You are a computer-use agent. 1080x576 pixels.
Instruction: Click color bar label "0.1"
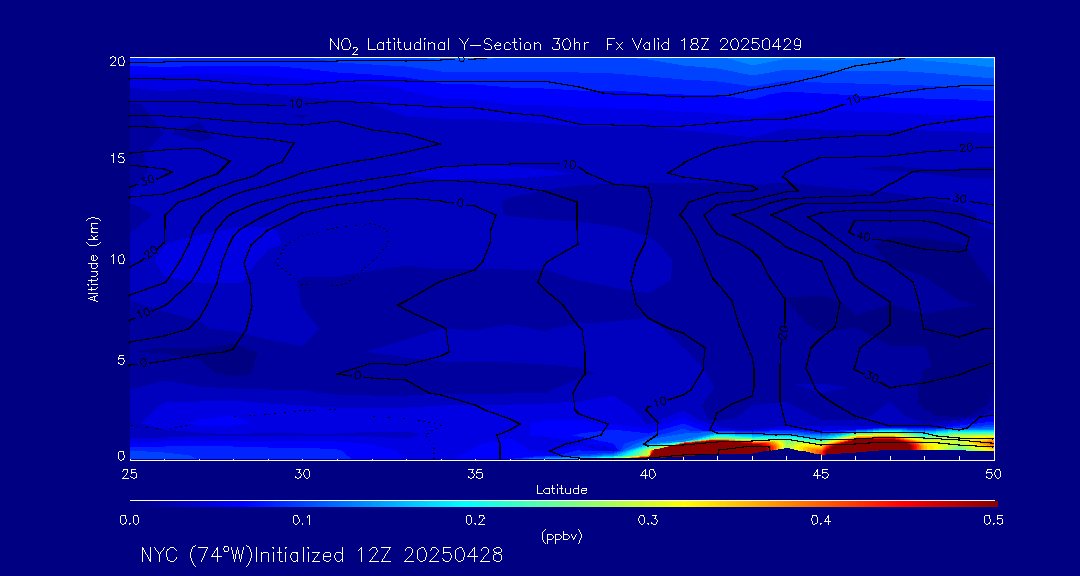302,520
